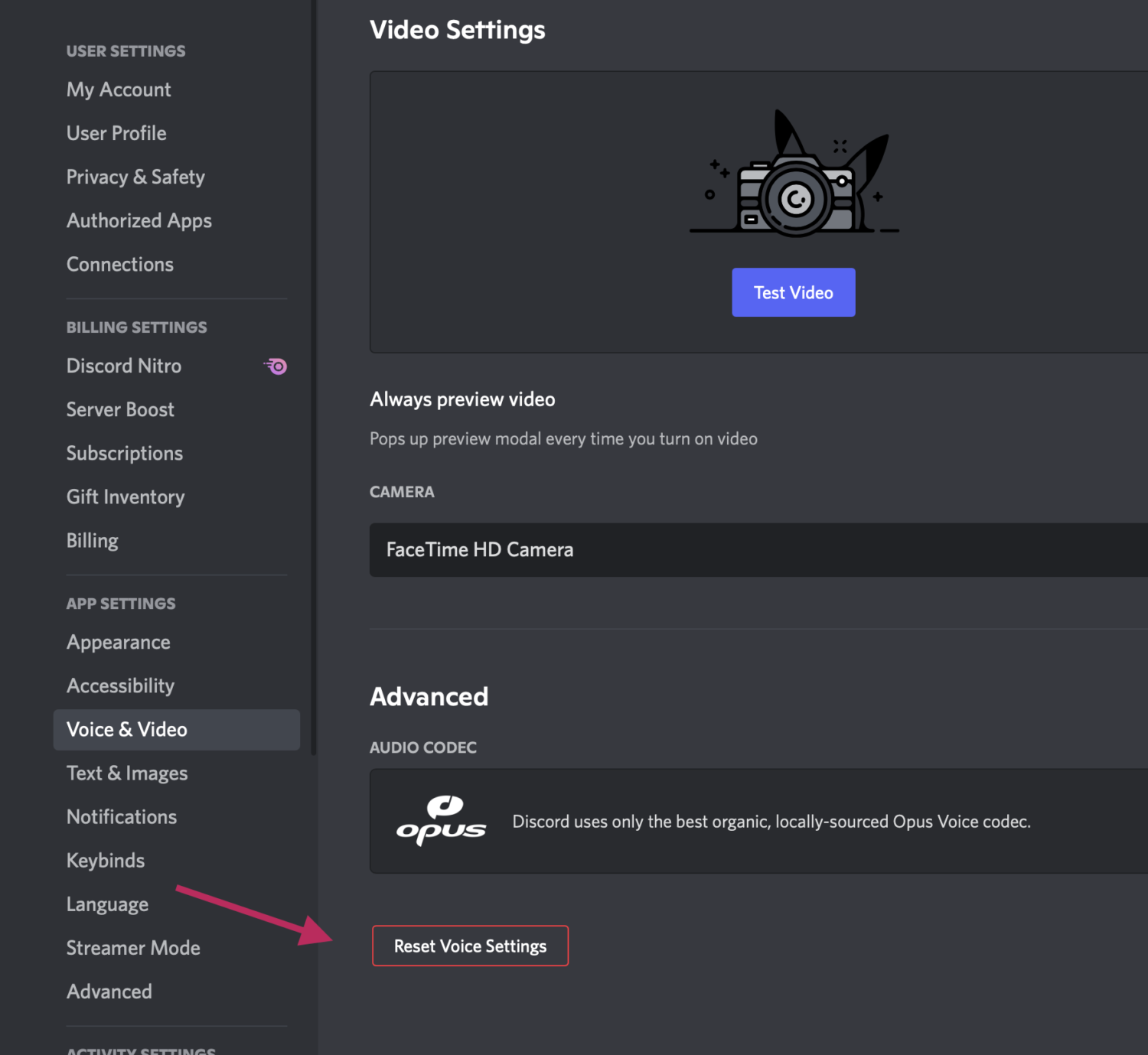Select Appearance settings
This screenshot has width=1148, height=1055.
119,642
